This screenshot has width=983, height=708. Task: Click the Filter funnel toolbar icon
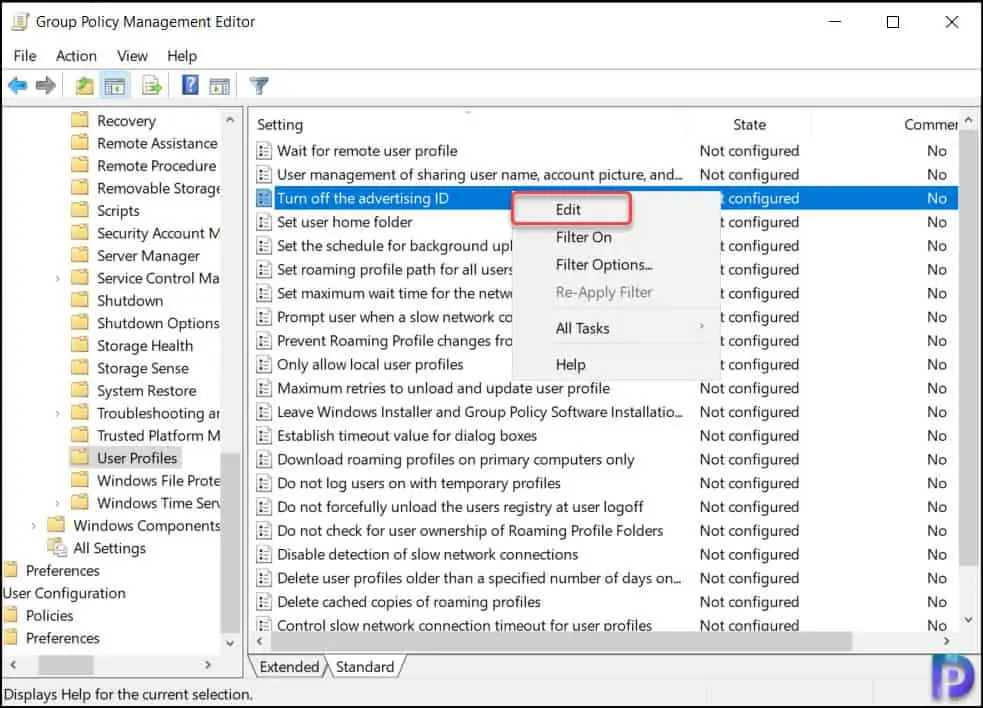(258, 86)
